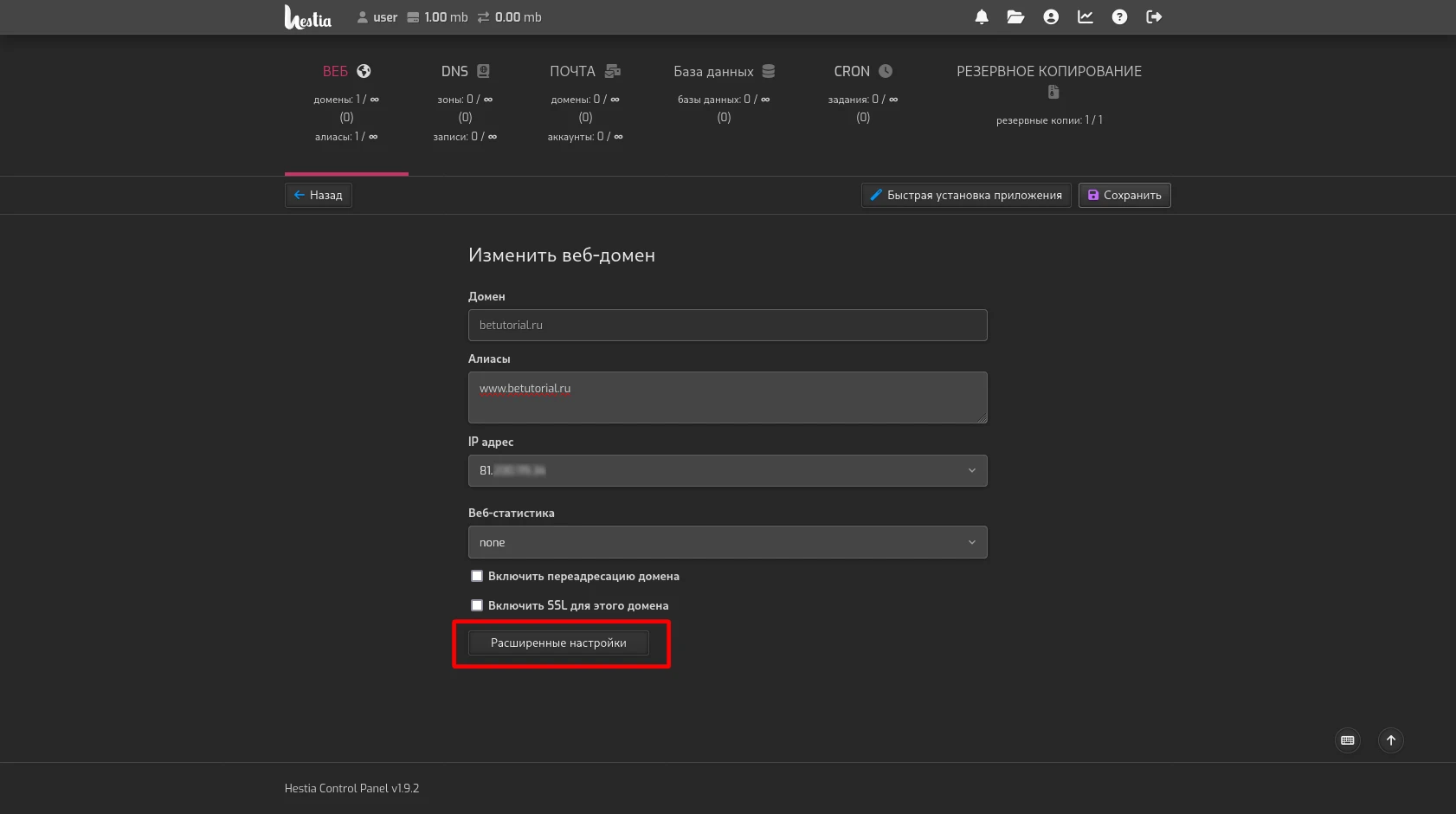Click the keyboard shortcuts icon
Image resolution: width=1456 pixels, height=814 pixels.
(1347, 740)
